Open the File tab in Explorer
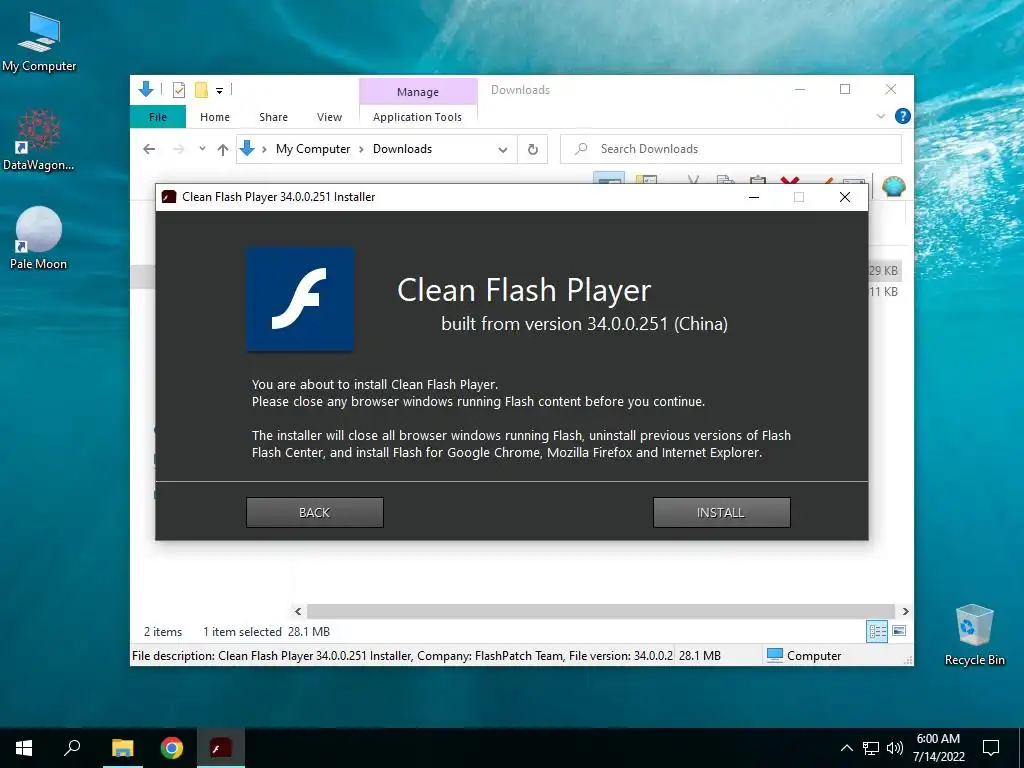The image size is (1024, 768). pos(158,117)
